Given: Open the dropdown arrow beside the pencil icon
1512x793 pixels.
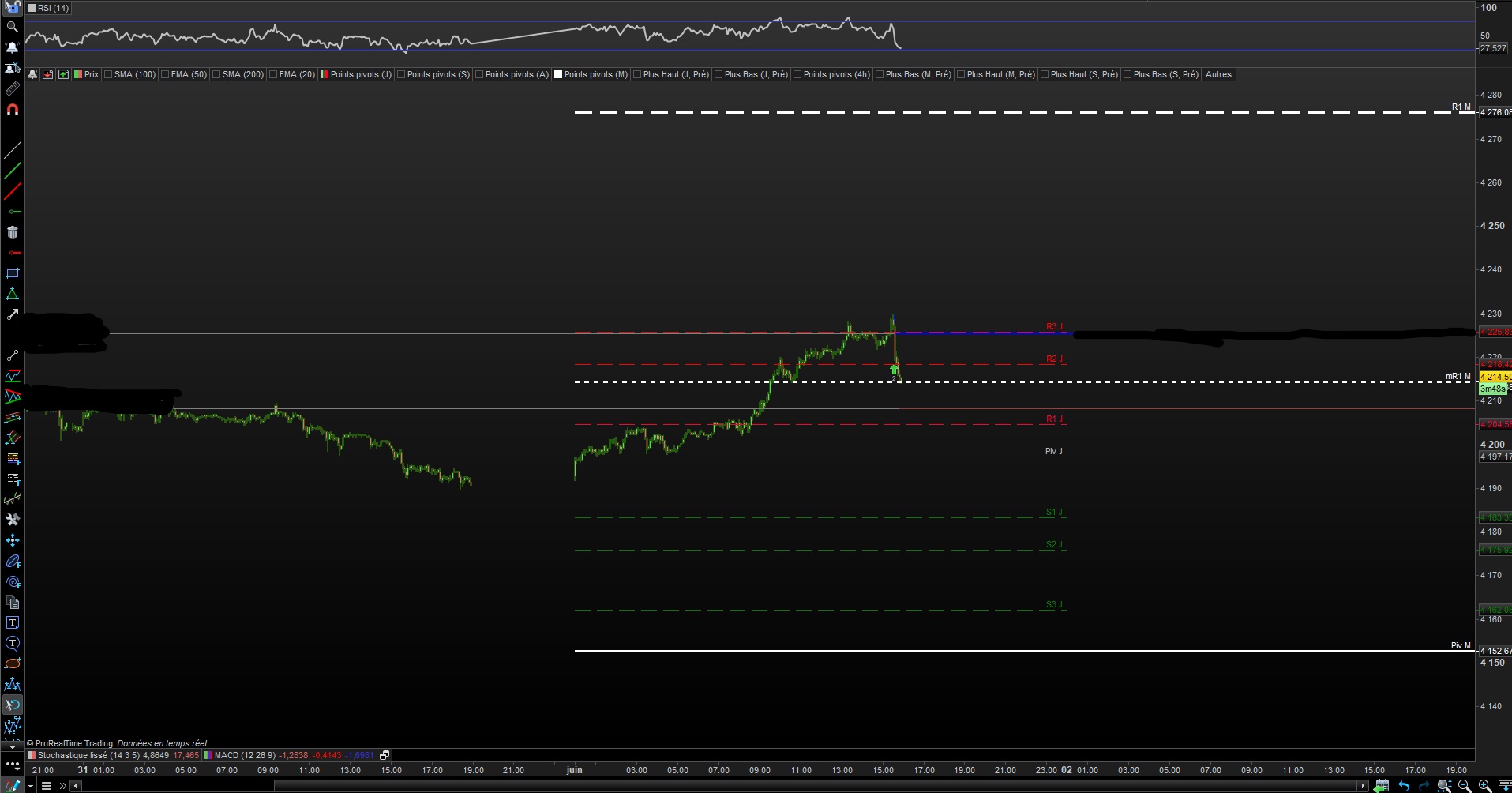Looking at the screenshot, I should pos(31,786).
